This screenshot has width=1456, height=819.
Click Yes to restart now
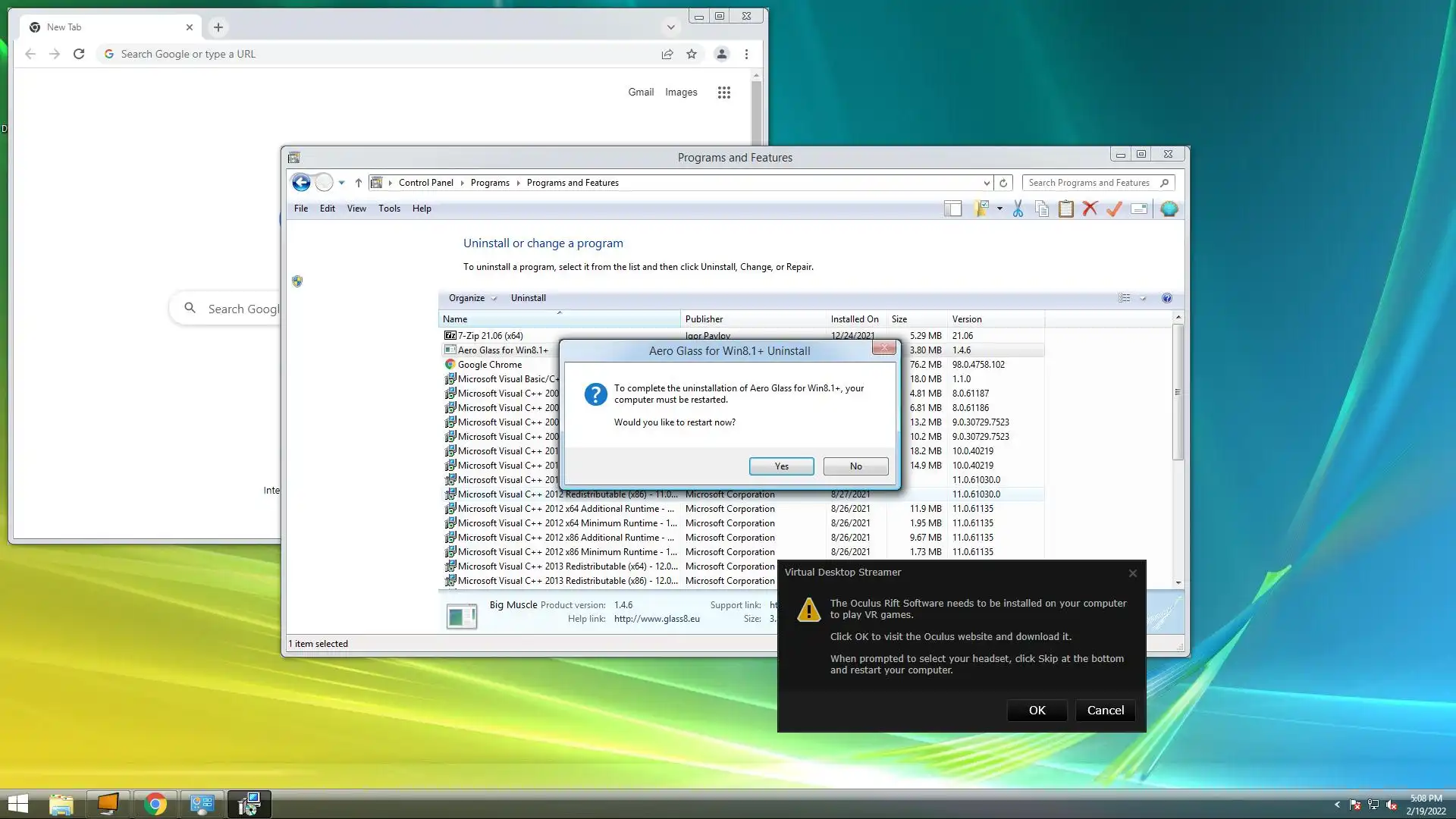pos(781,466)
